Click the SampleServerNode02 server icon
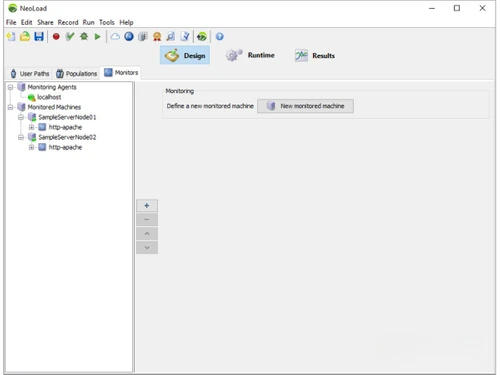The height and width of the screenshot is (375, 500). pos(32,137)
